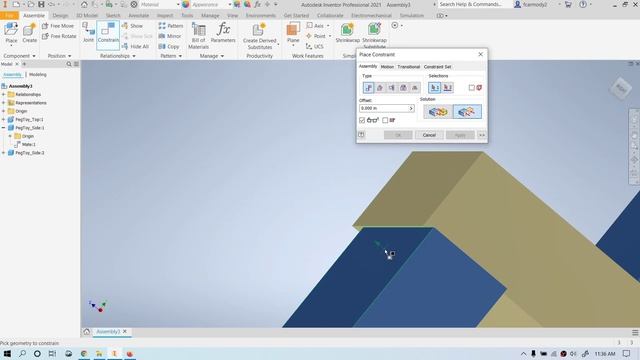Open the Parameters fx tool

(x=223, y=33)
